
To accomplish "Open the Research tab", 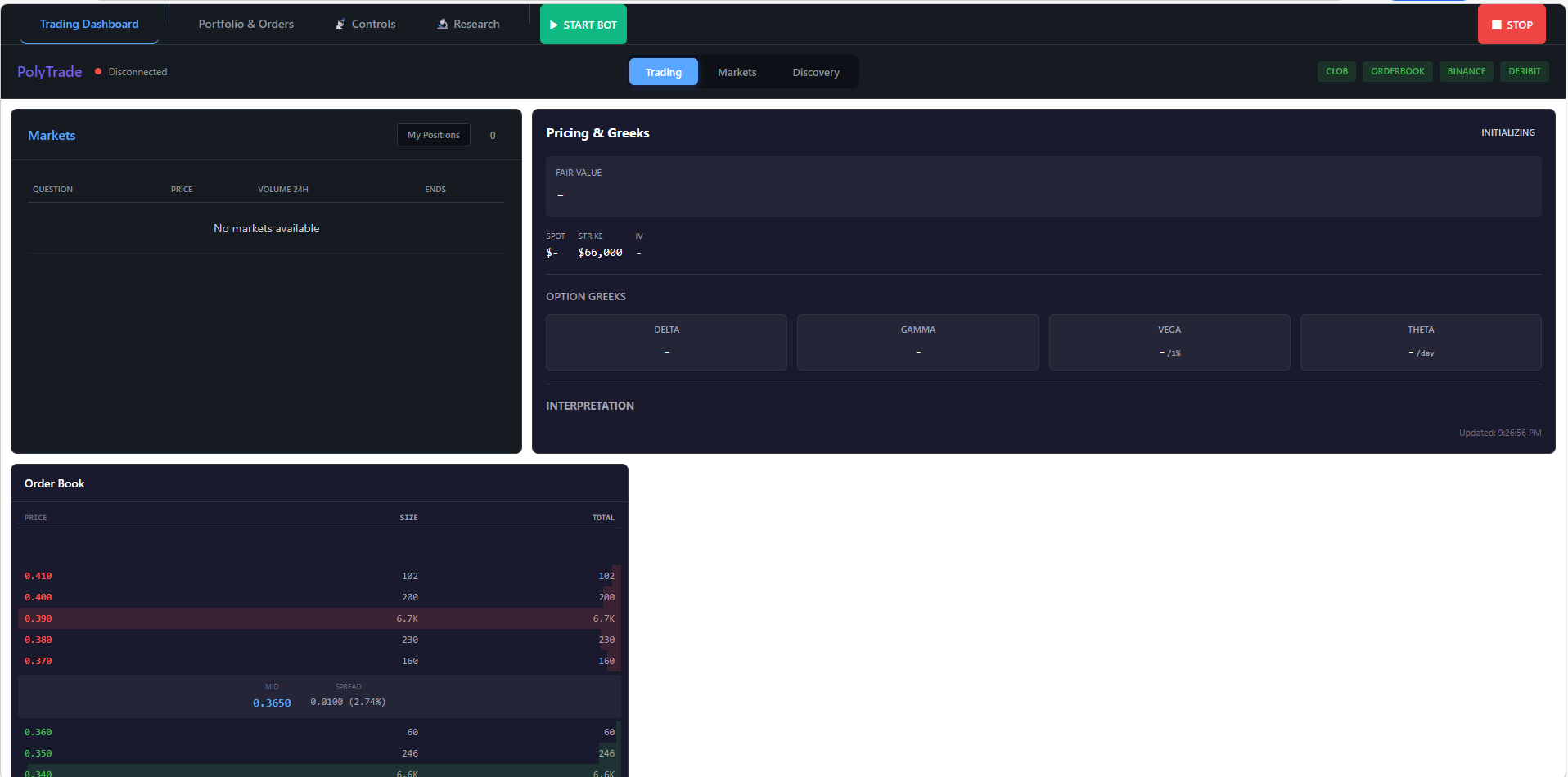I will coord(468,25).
